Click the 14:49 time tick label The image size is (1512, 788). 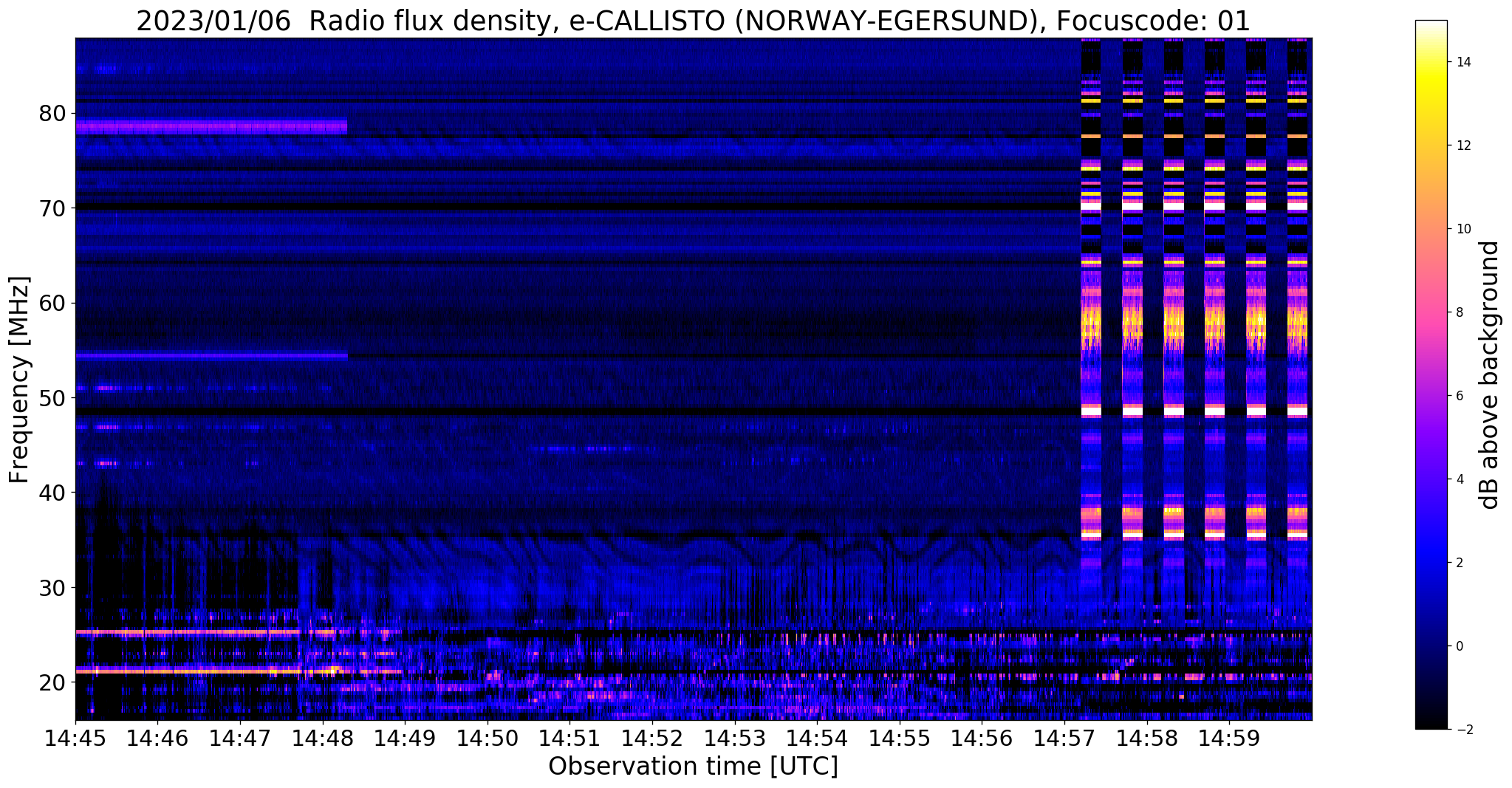(405, 738)
